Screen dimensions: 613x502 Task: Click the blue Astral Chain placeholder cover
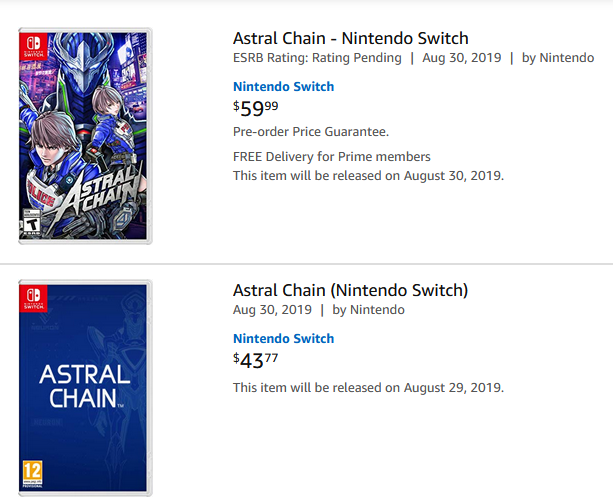85,388
